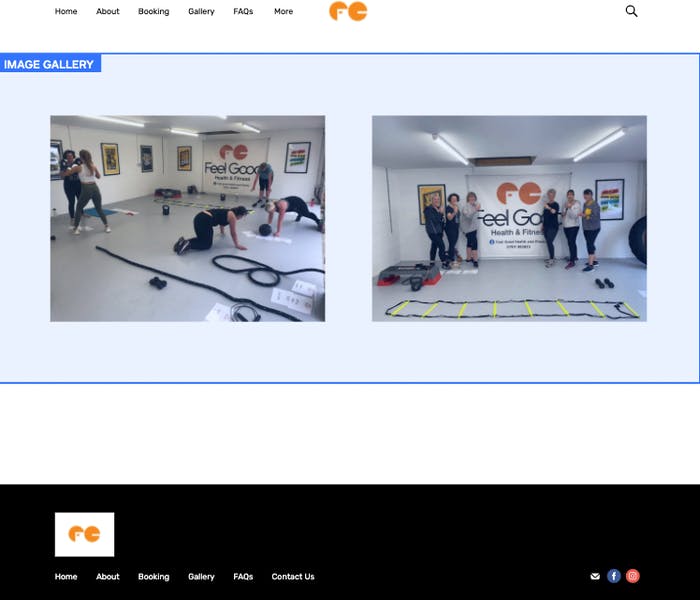Screen dimensions: 700x600
Task: Open FAQs in top navigation
Action: (243, 12)
